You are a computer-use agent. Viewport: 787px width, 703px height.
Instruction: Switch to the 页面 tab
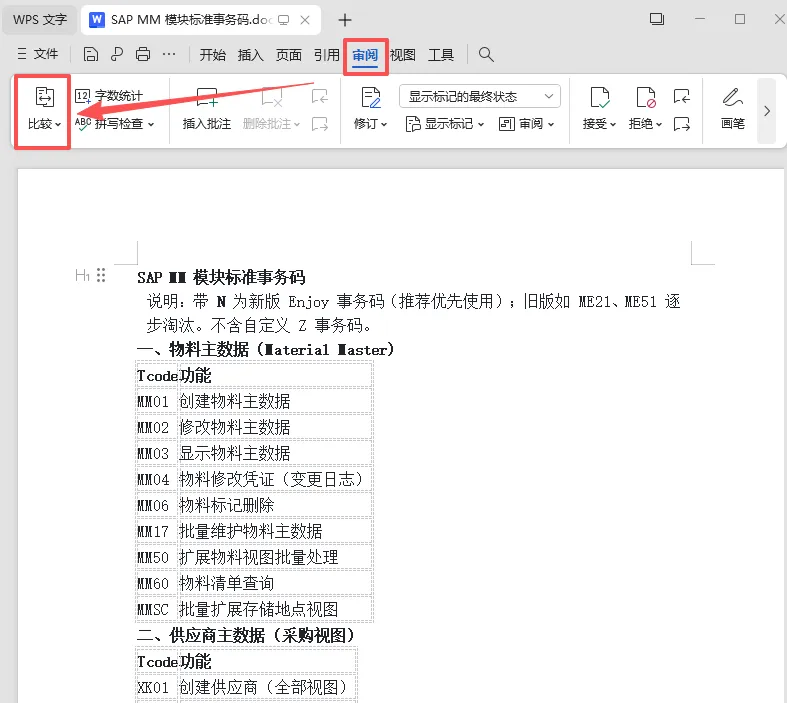[289, 54]
